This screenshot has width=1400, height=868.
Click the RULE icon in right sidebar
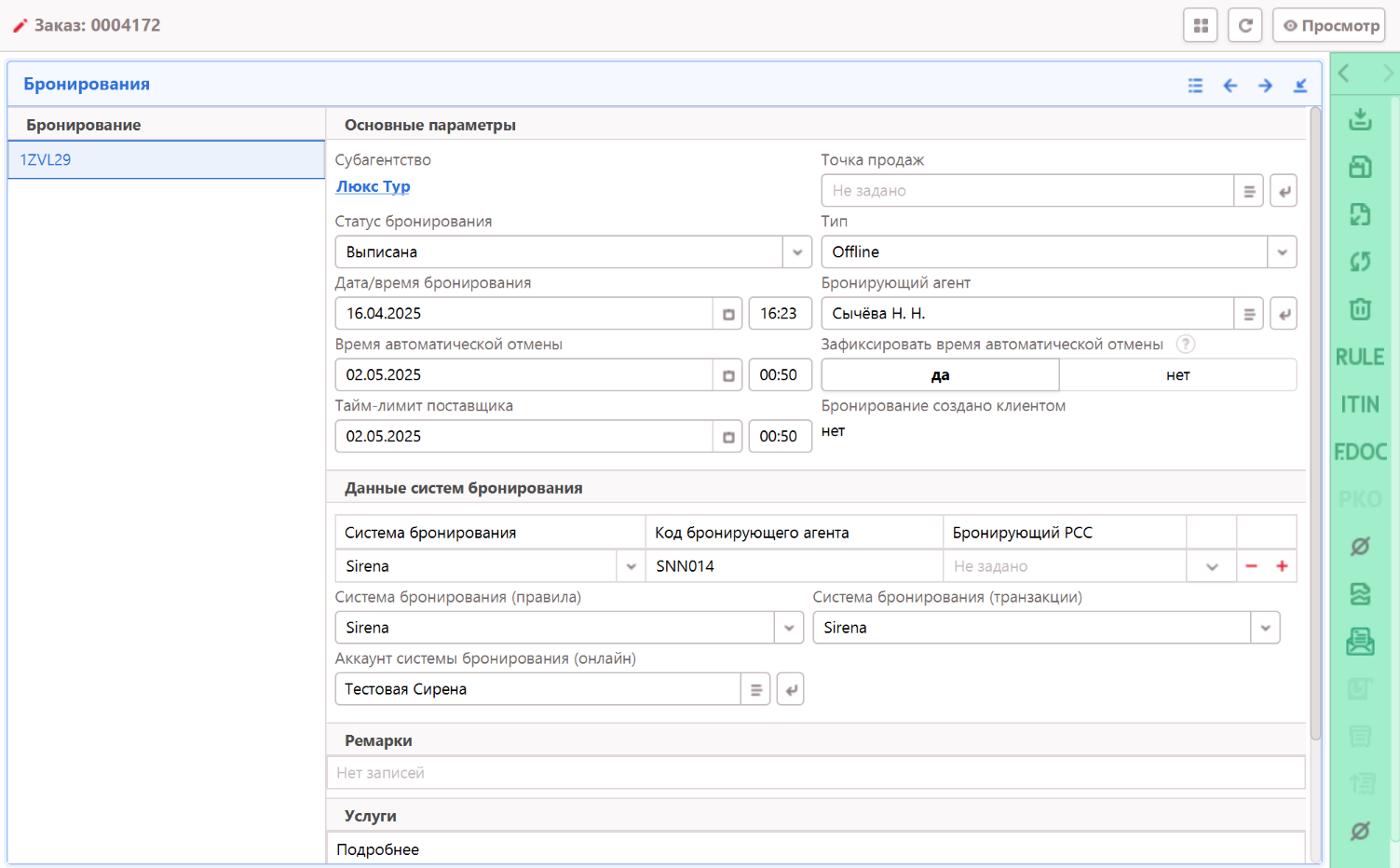(x=1359, y=357)
